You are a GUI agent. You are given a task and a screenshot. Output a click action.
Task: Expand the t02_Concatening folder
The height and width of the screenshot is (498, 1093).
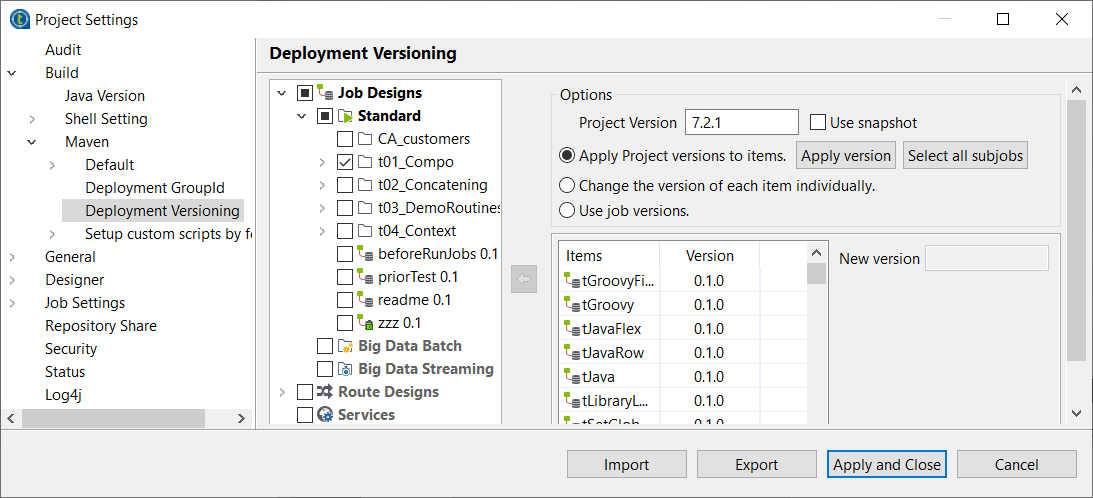tap(322, 185)
